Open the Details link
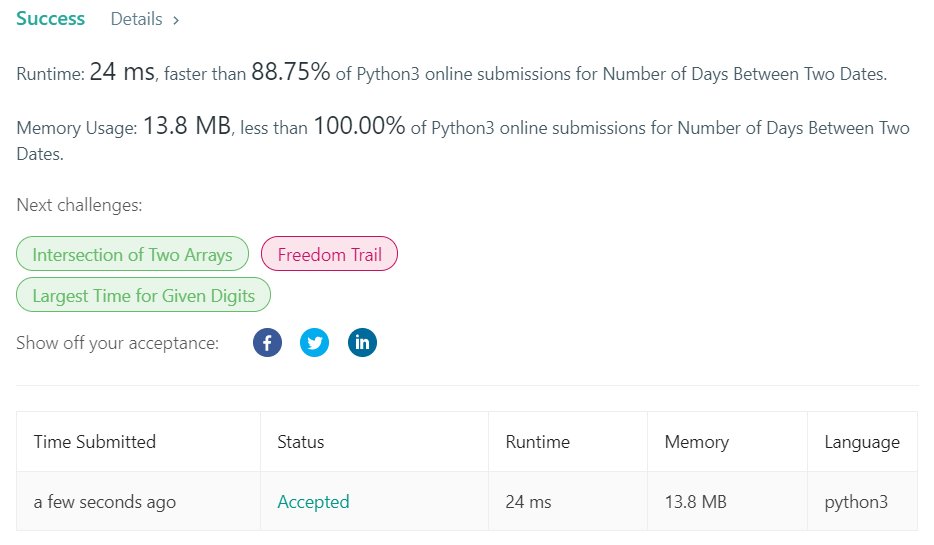Image resolution: width=934 pixels, height=545 pixels. 136,20
